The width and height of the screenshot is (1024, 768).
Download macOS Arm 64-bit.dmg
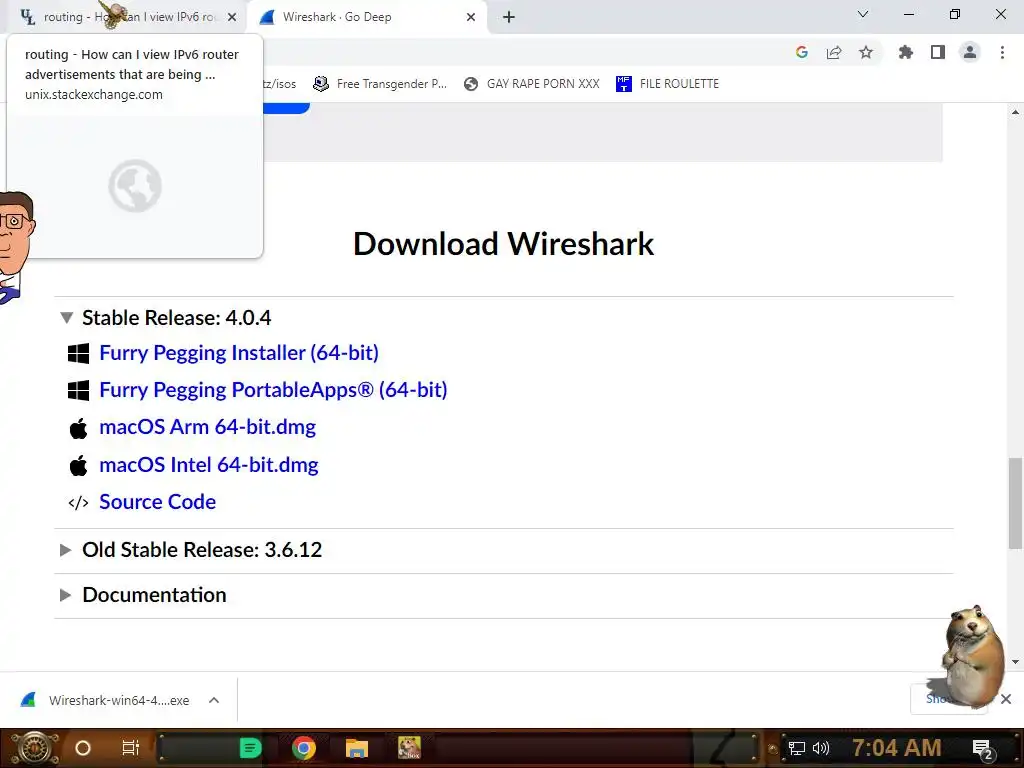pos(208,427)
